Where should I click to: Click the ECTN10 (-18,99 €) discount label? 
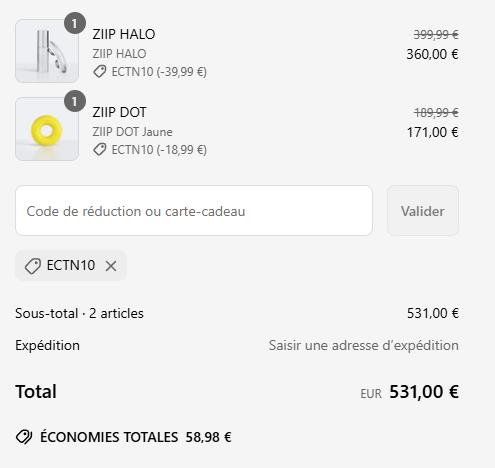pos(159,150)
